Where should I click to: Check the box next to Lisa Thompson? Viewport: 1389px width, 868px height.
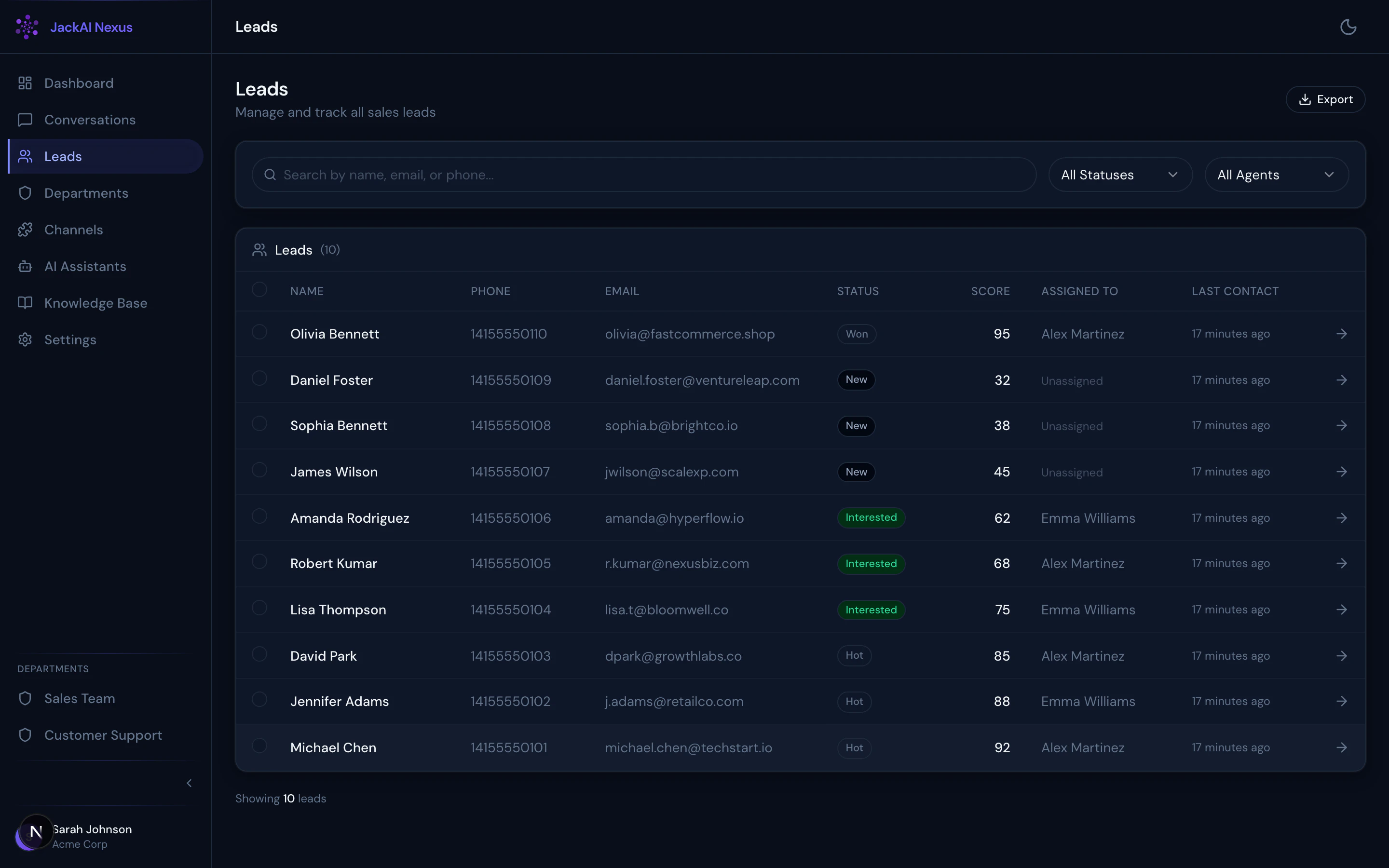(x=259, y=608)
